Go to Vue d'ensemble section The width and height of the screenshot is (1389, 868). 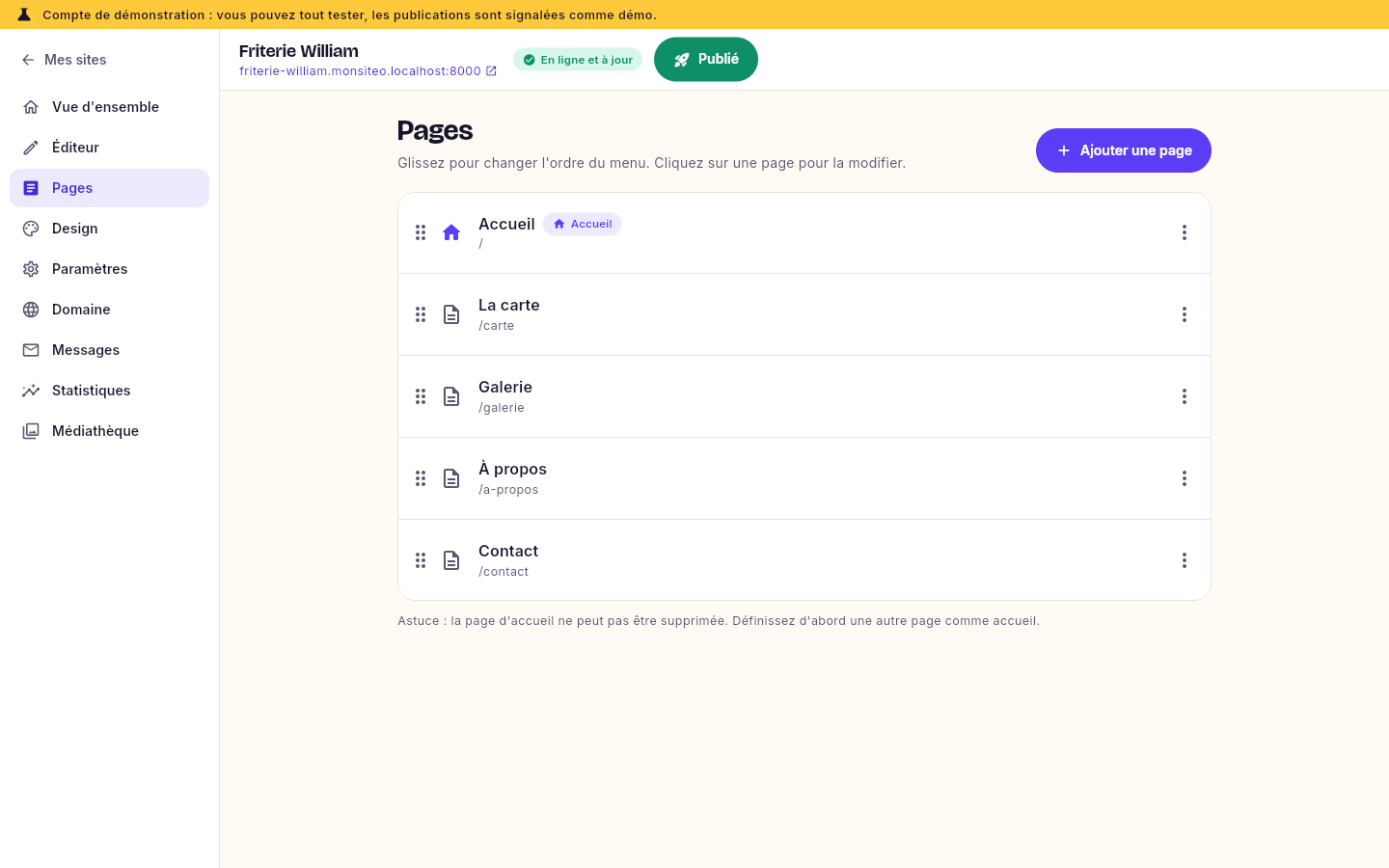(109, 107)
